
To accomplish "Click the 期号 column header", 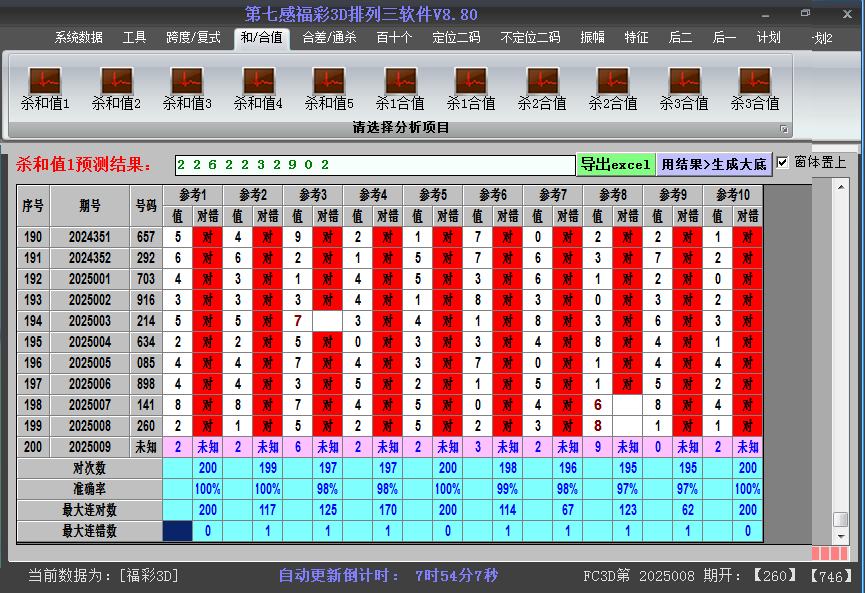I will [90, 206].
